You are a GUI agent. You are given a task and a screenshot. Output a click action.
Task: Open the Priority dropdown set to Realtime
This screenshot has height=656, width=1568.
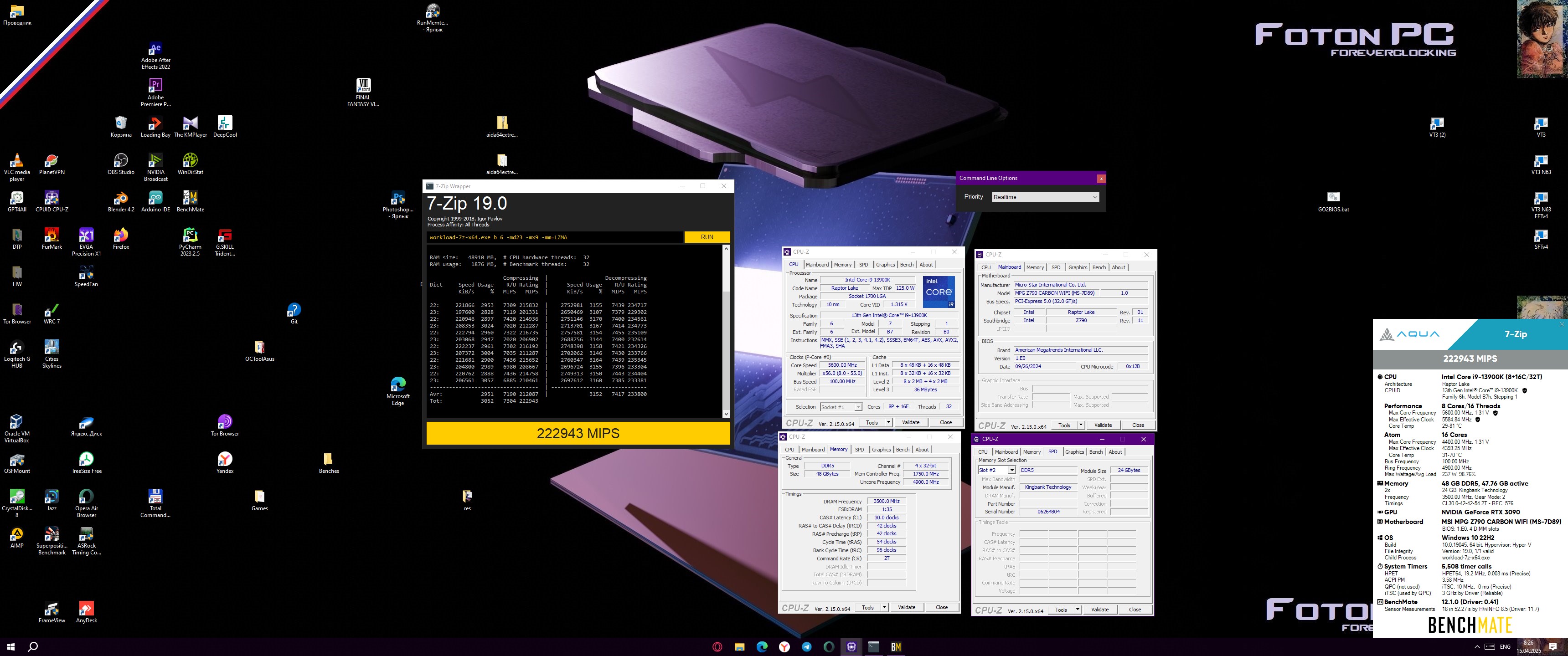tap(1045, 197)
